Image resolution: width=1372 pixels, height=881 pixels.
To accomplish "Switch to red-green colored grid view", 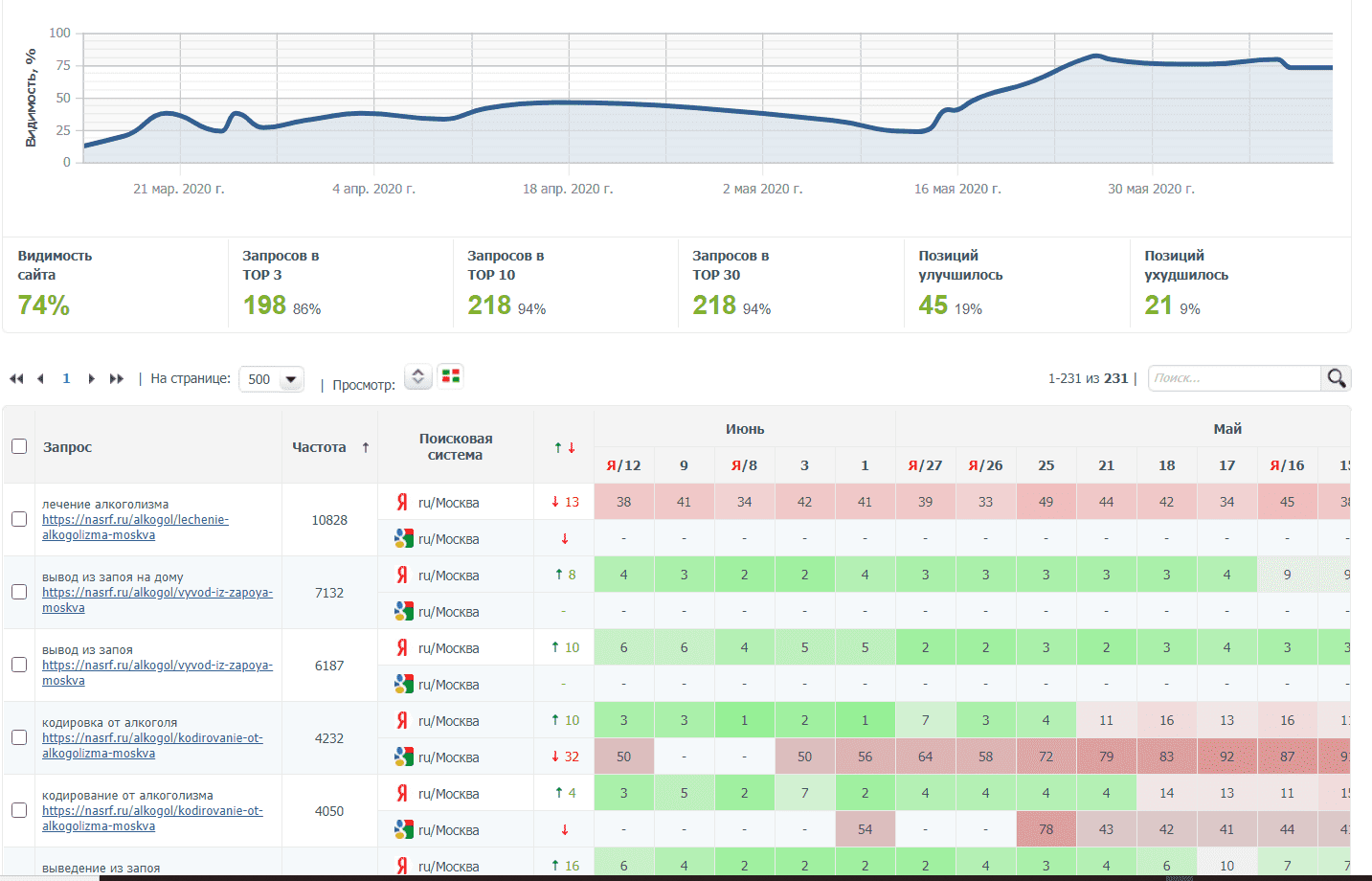I will pyautogui.click(x=450, y=375).
